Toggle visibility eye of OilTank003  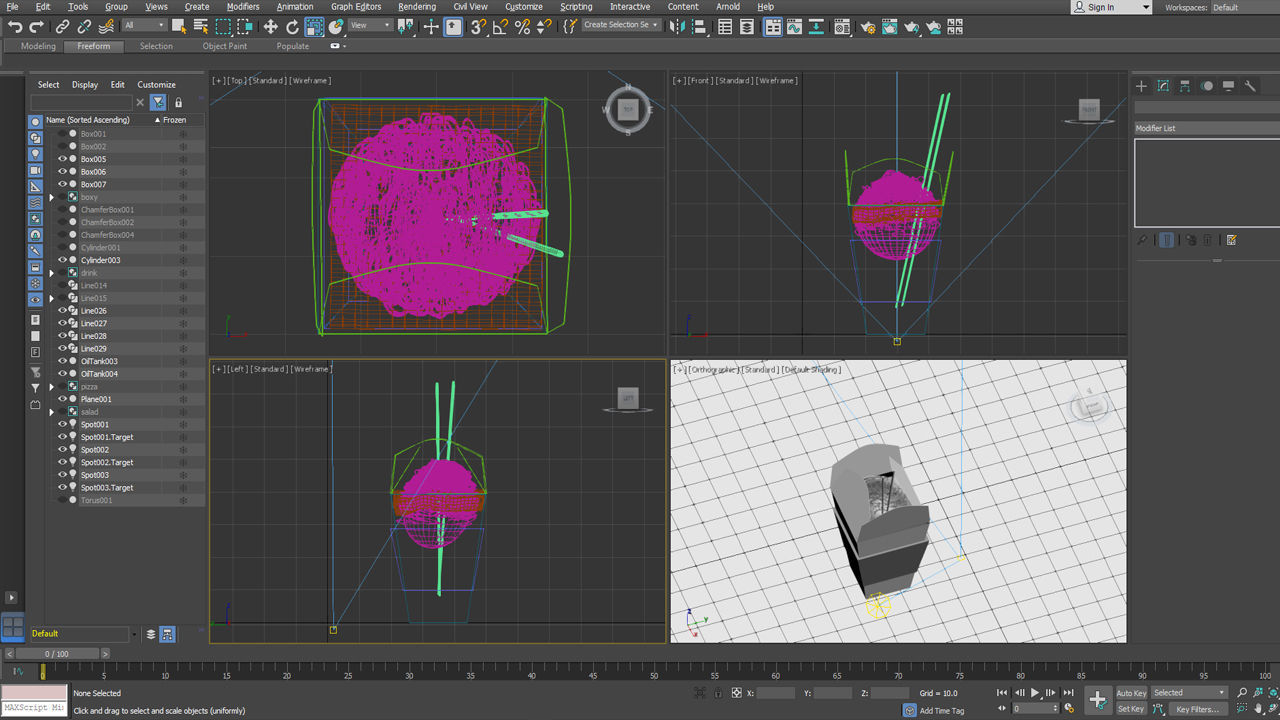(x=62, y=361)
